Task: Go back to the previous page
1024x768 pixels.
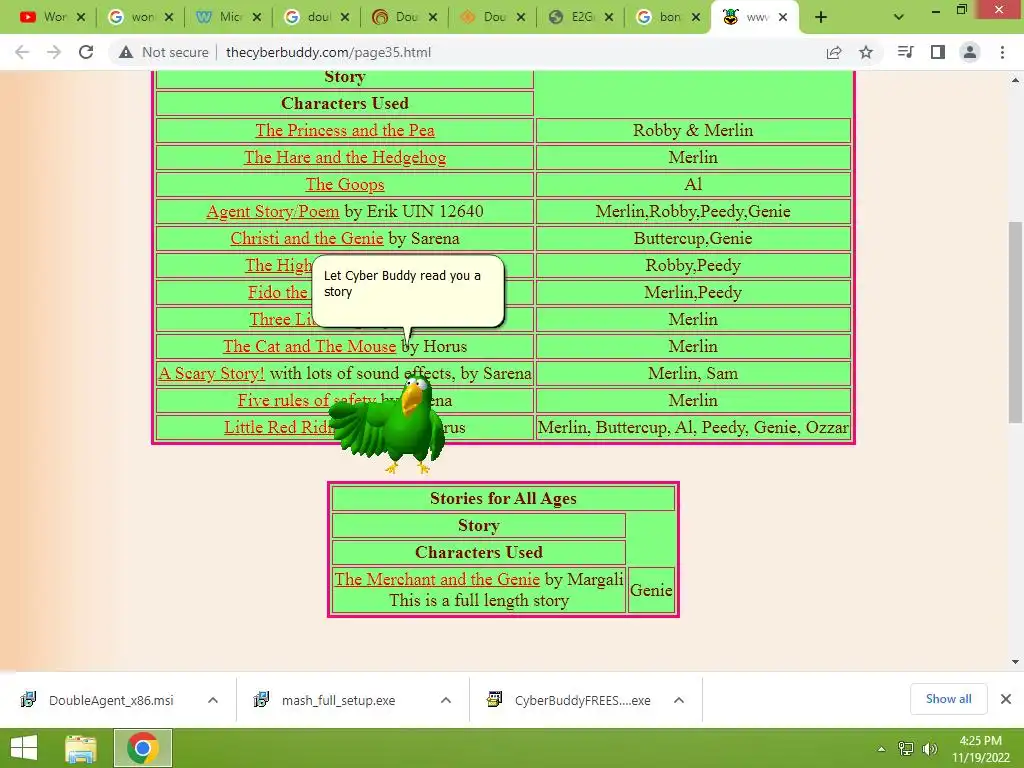Action: tap(22, 52)
